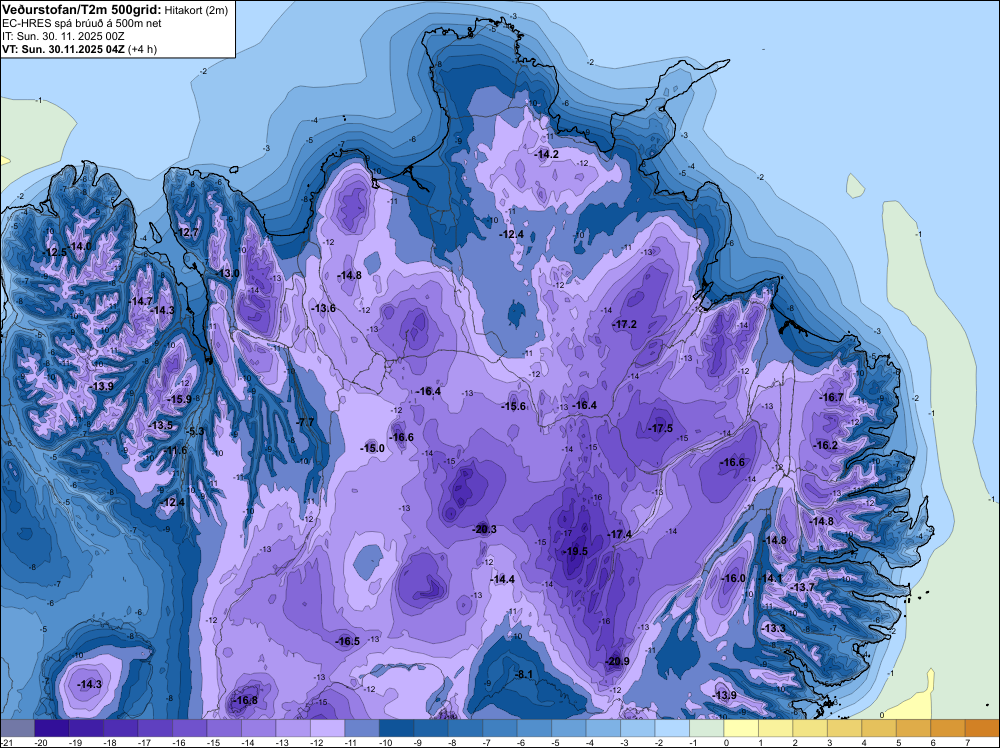The width and height of the screenshot is (1000, 748).
Task: Pick the color scale swatch between 6 and 7
Action: [x=948, y=728]
